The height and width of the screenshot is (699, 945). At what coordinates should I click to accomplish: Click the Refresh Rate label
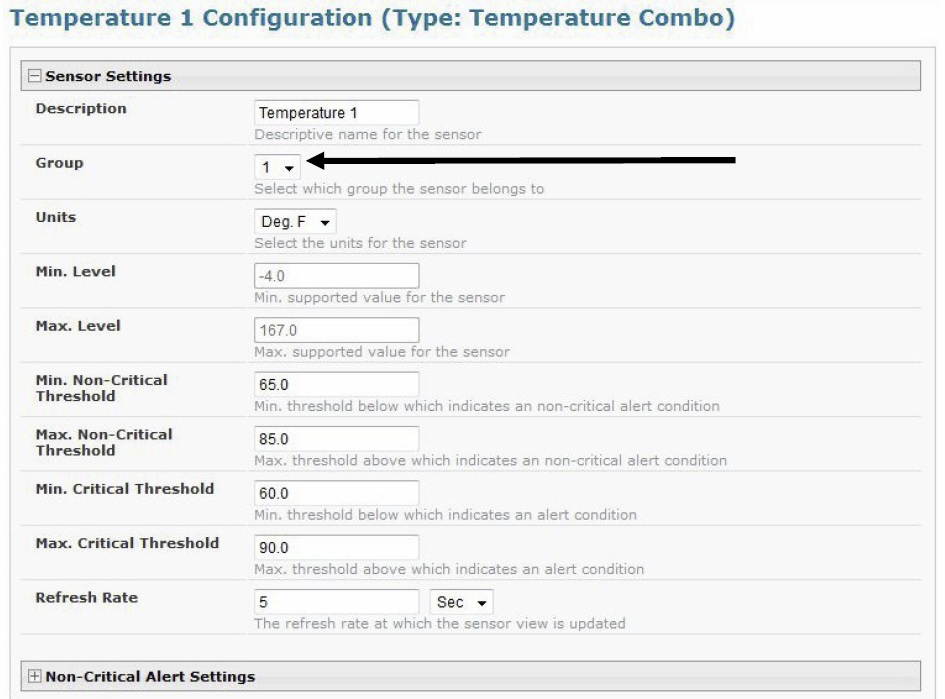[x=87, y=597]
